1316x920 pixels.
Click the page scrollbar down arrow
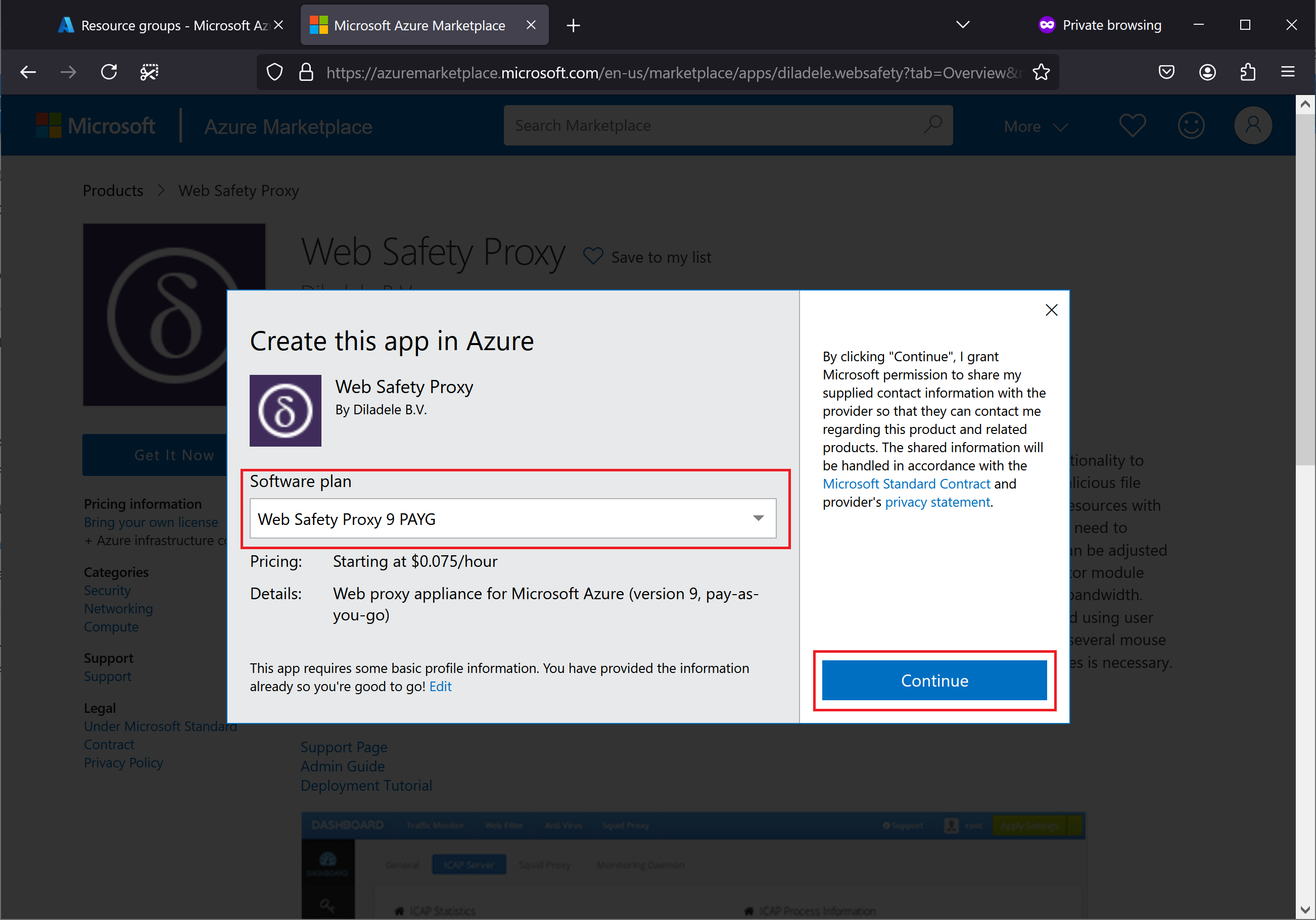coord(1305,910)
